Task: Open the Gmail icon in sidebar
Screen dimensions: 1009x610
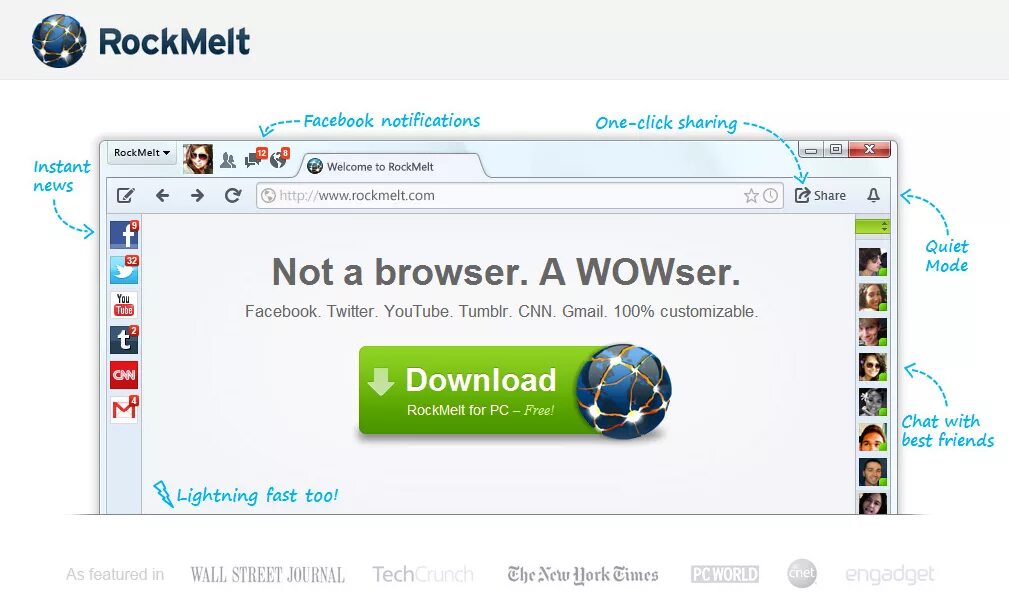Action: pyautogui.click(x=124, y=409)
